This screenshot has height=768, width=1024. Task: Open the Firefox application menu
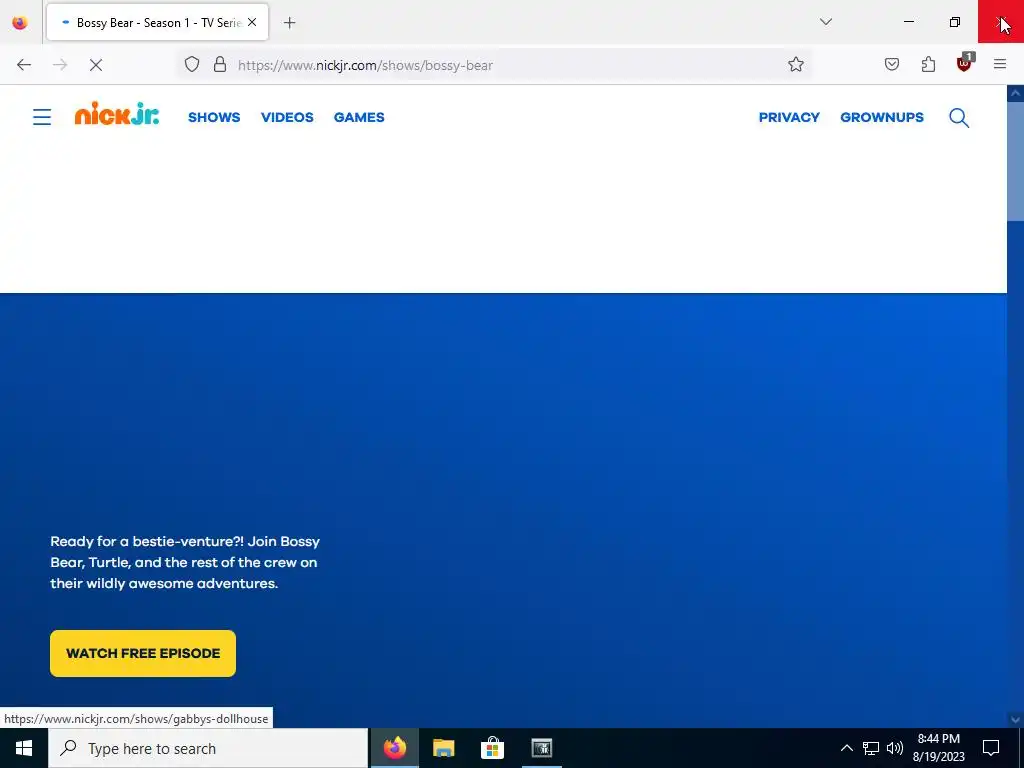pyautogui.click(x=1000, y=65)
